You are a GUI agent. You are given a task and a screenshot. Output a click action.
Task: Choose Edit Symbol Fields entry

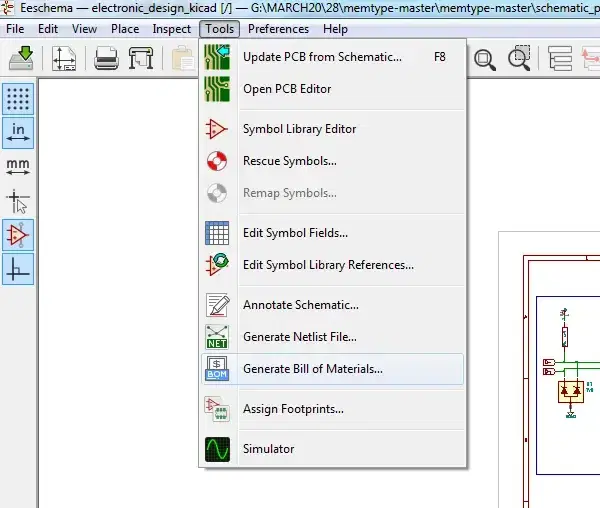(332, 233)
